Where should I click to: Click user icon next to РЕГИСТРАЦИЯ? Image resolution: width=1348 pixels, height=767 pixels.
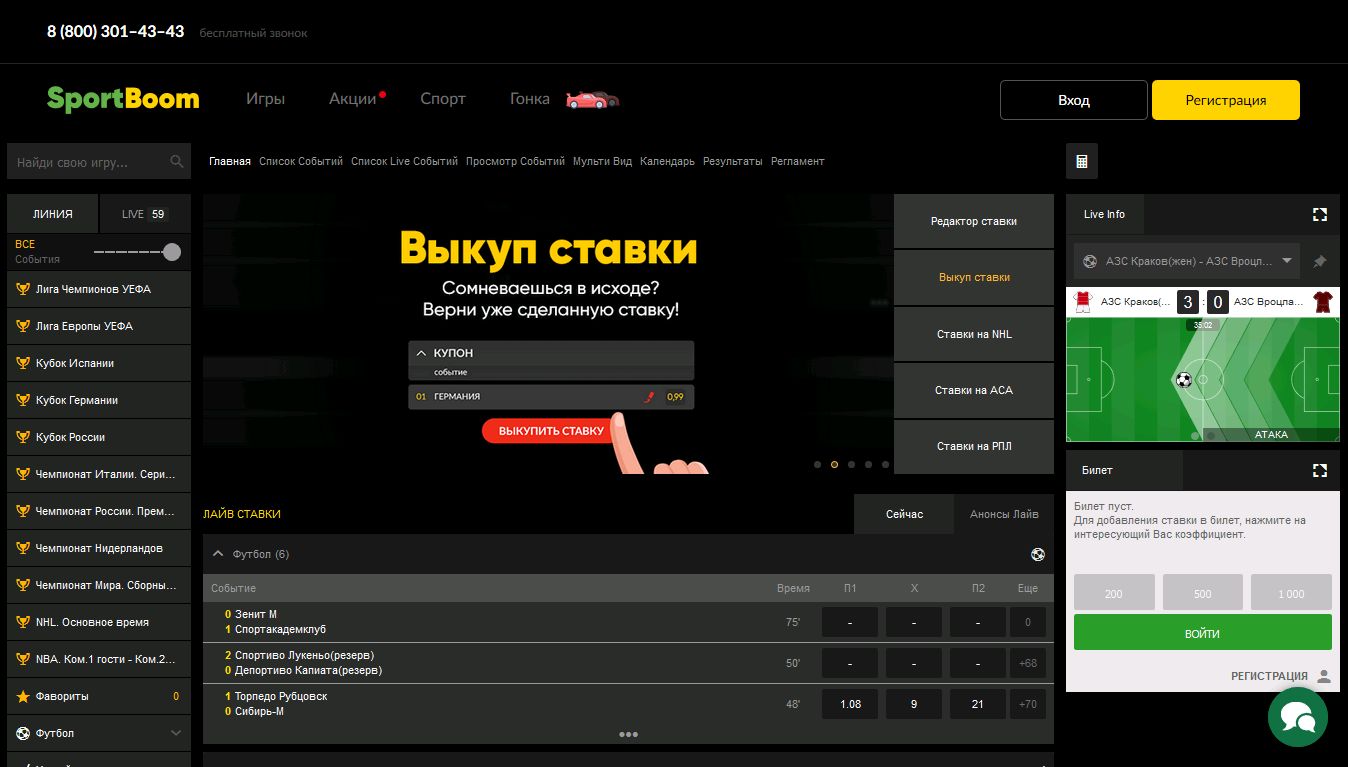click(x=1323, y=676)
